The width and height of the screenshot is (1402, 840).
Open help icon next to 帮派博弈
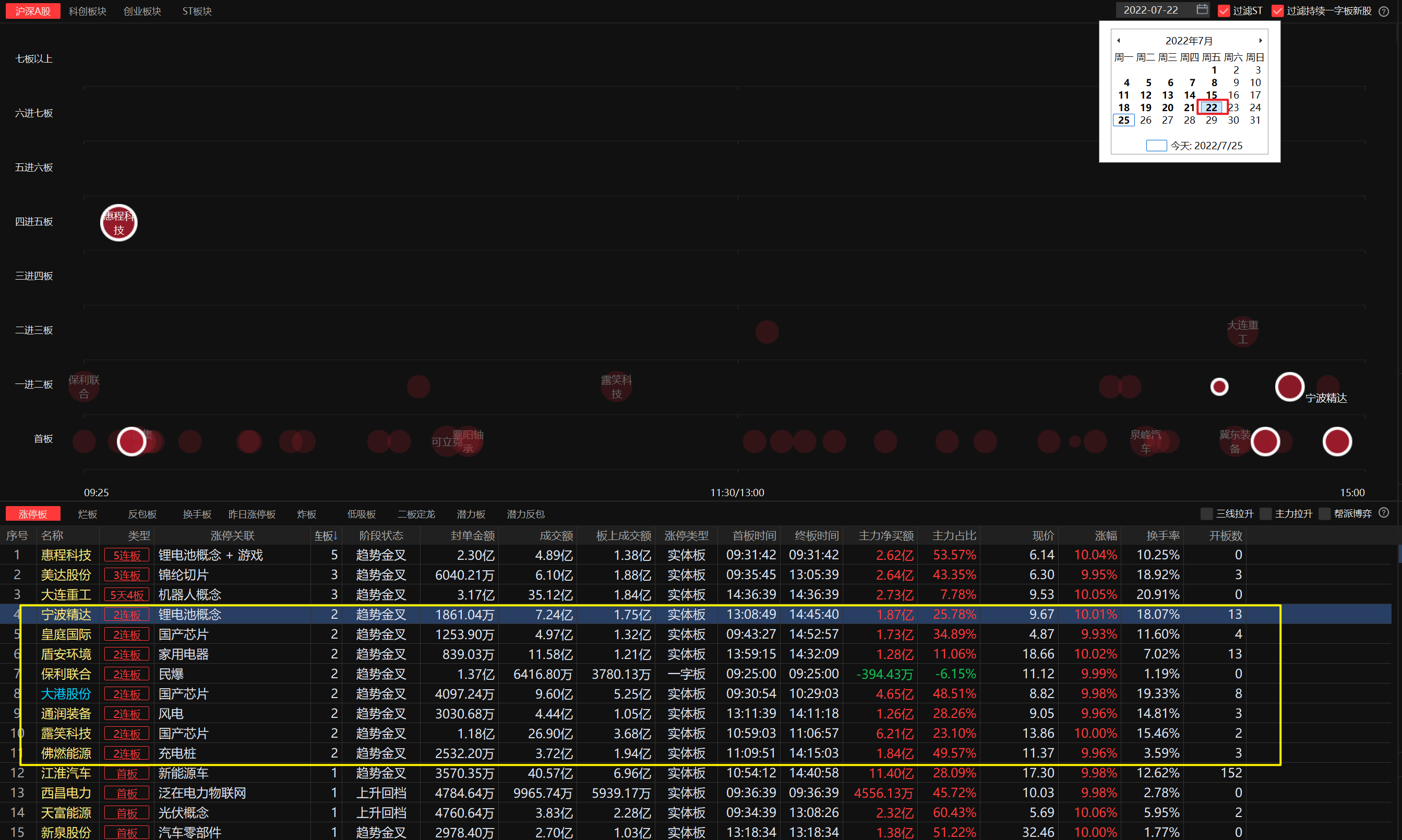[1383, 513]
